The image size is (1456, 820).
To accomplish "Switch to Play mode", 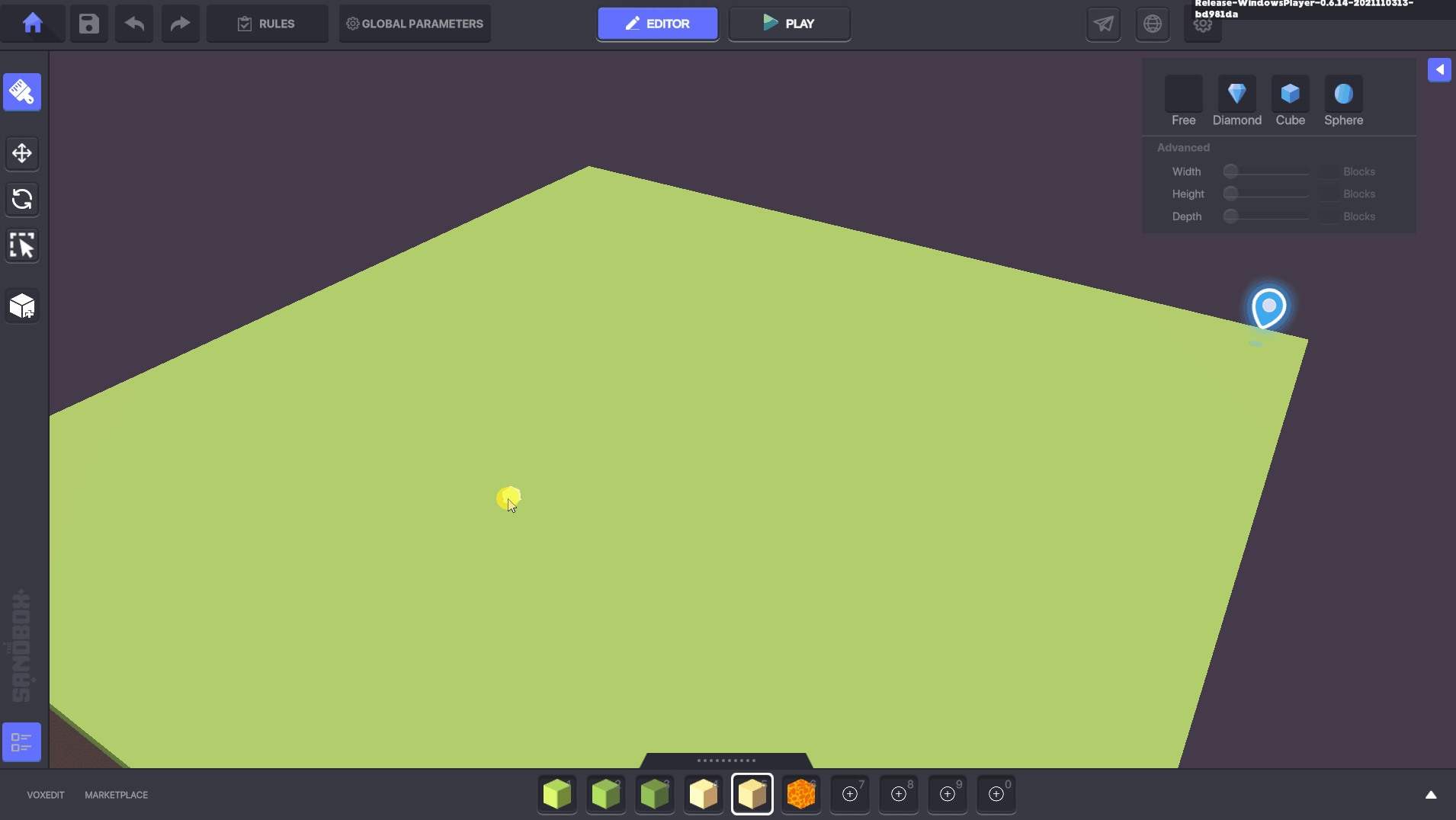I will (789, 24).
